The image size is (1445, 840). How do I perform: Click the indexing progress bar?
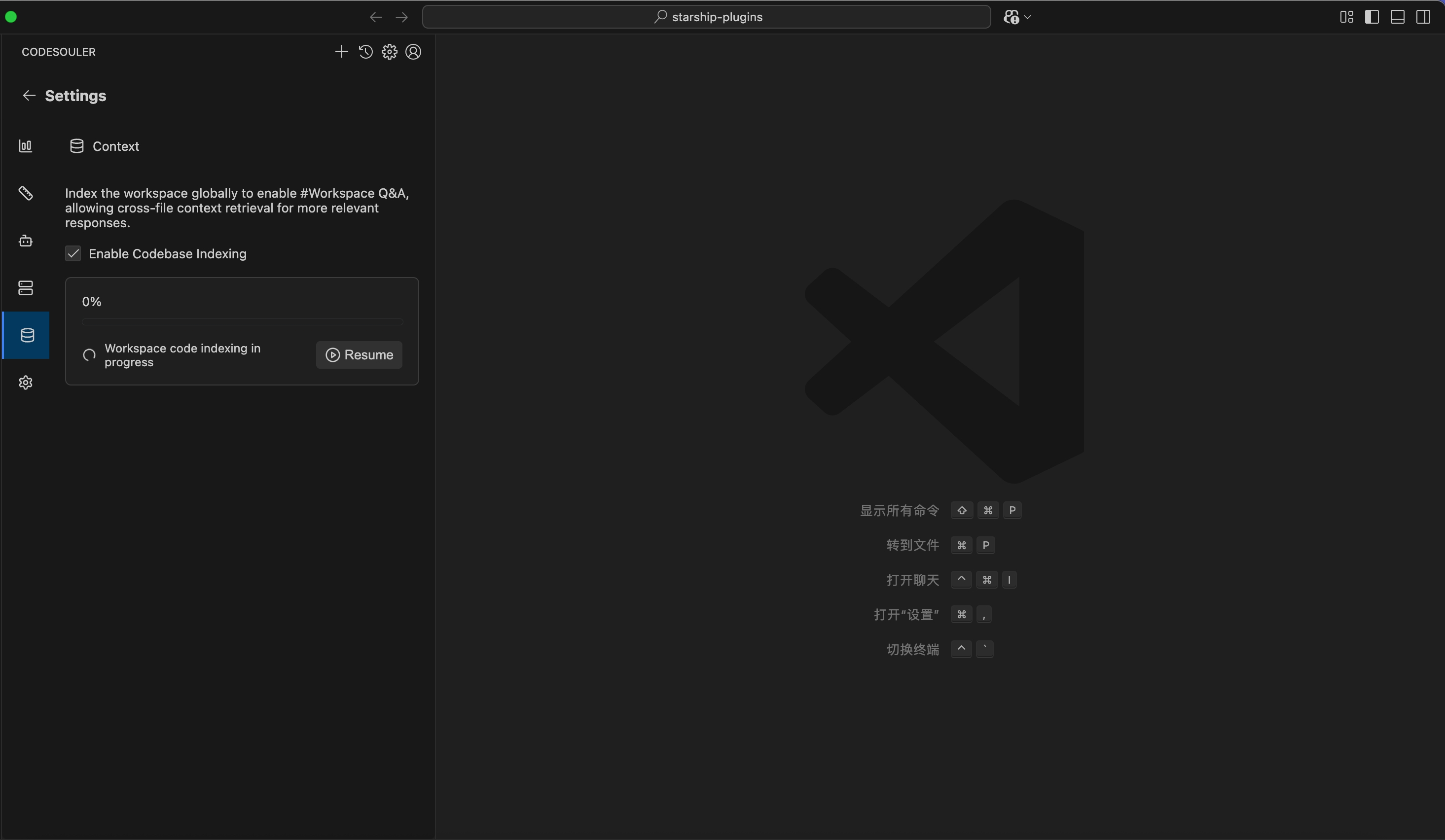coord(242,322)
